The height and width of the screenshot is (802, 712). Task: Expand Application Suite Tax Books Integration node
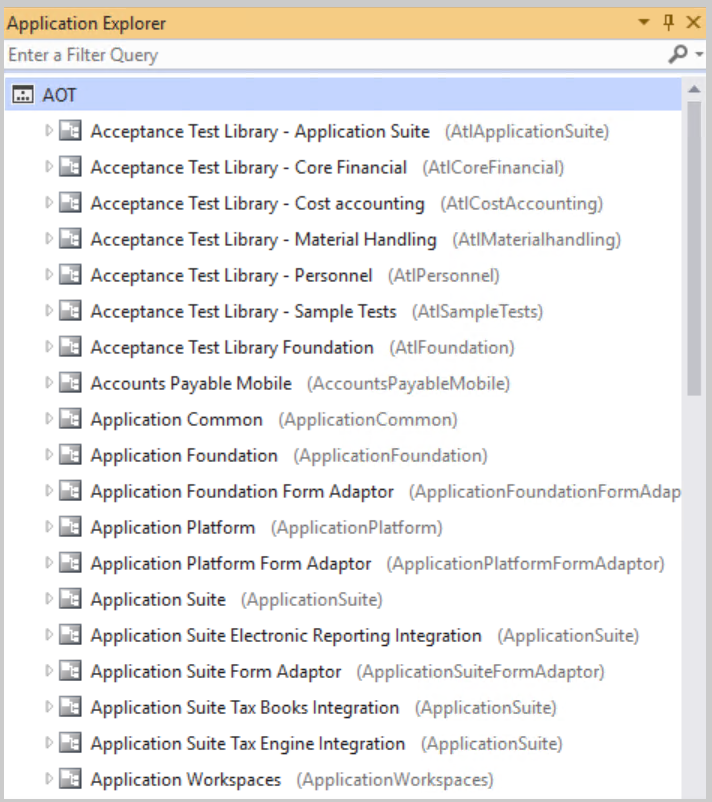pyautogui.click(x=49, y=707)
